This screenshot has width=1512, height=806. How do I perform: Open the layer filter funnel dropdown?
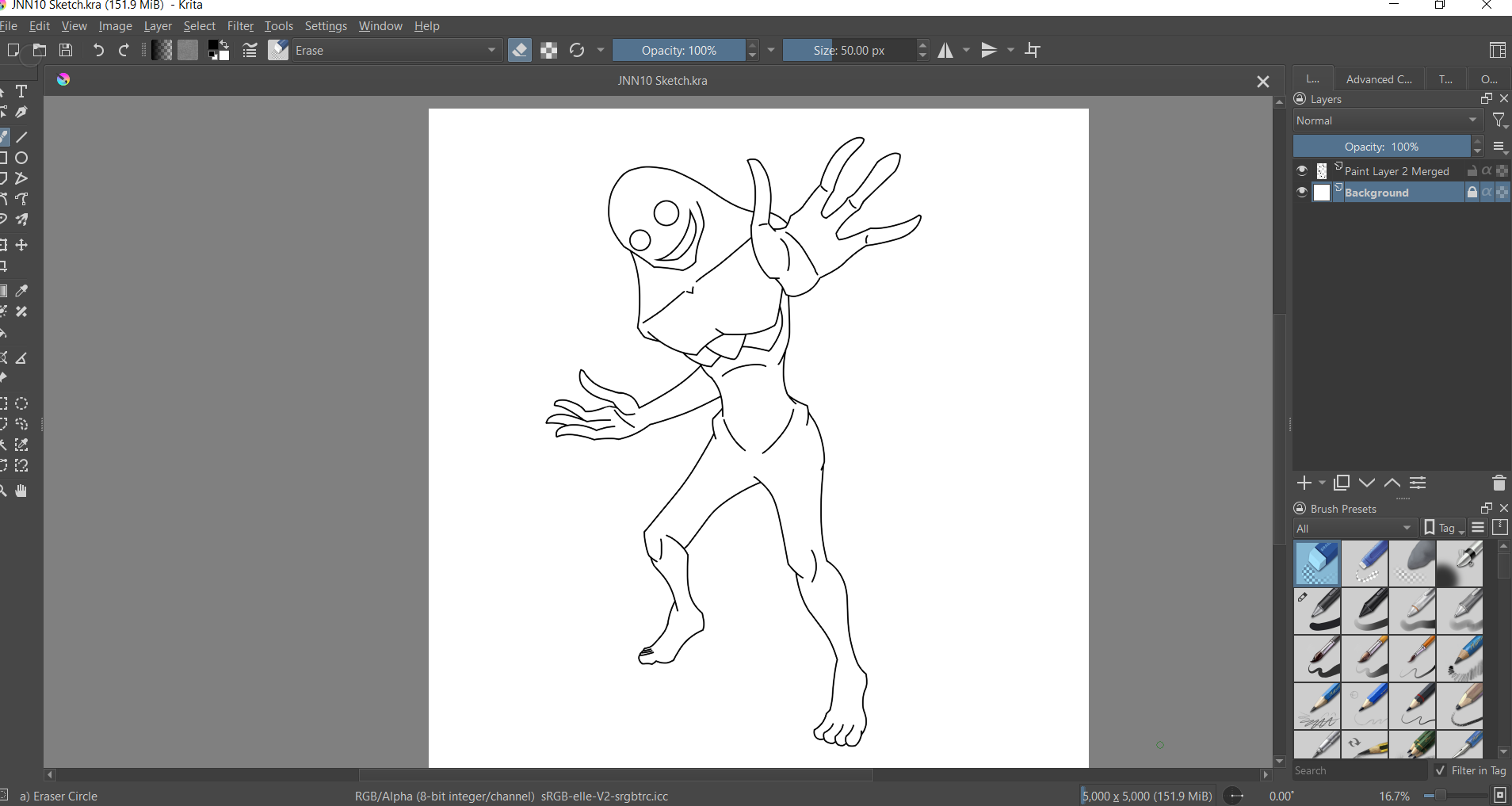(x=1500, y=120)
